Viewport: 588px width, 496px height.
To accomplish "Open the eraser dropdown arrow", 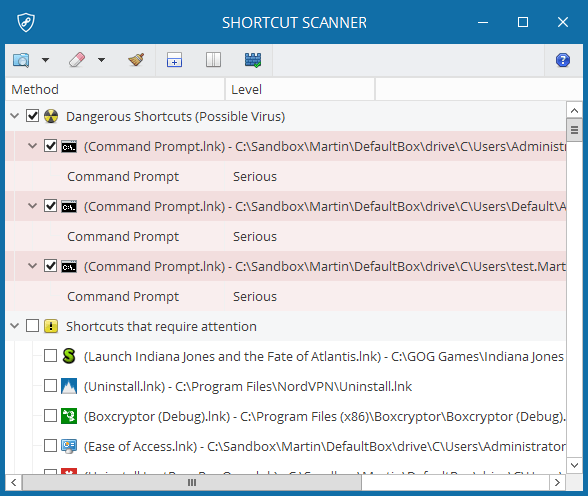I will pyautogui.click(x=101, y=60).
